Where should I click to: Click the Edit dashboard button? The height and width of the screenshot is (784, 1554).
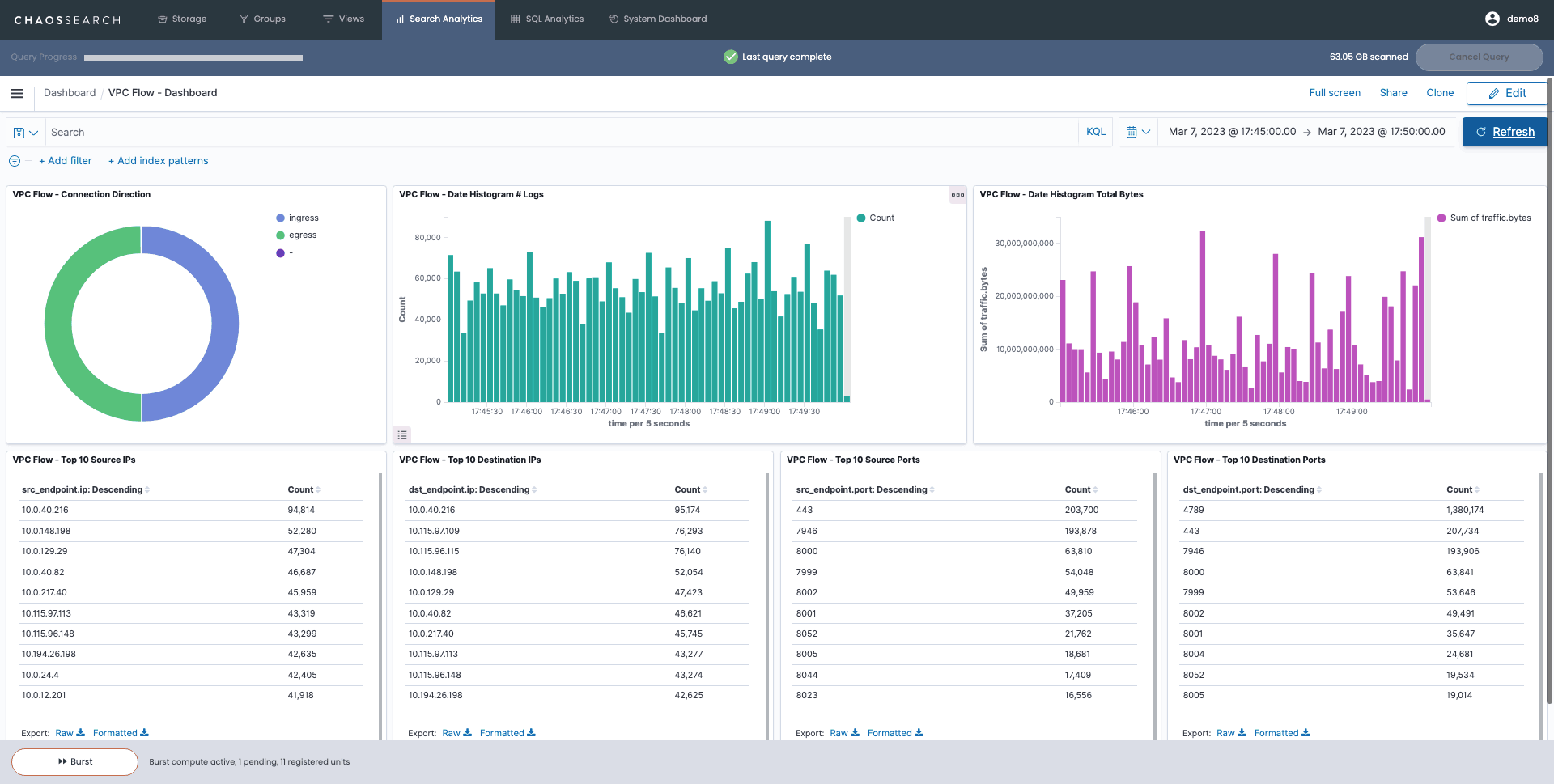tap(1506, 93)
